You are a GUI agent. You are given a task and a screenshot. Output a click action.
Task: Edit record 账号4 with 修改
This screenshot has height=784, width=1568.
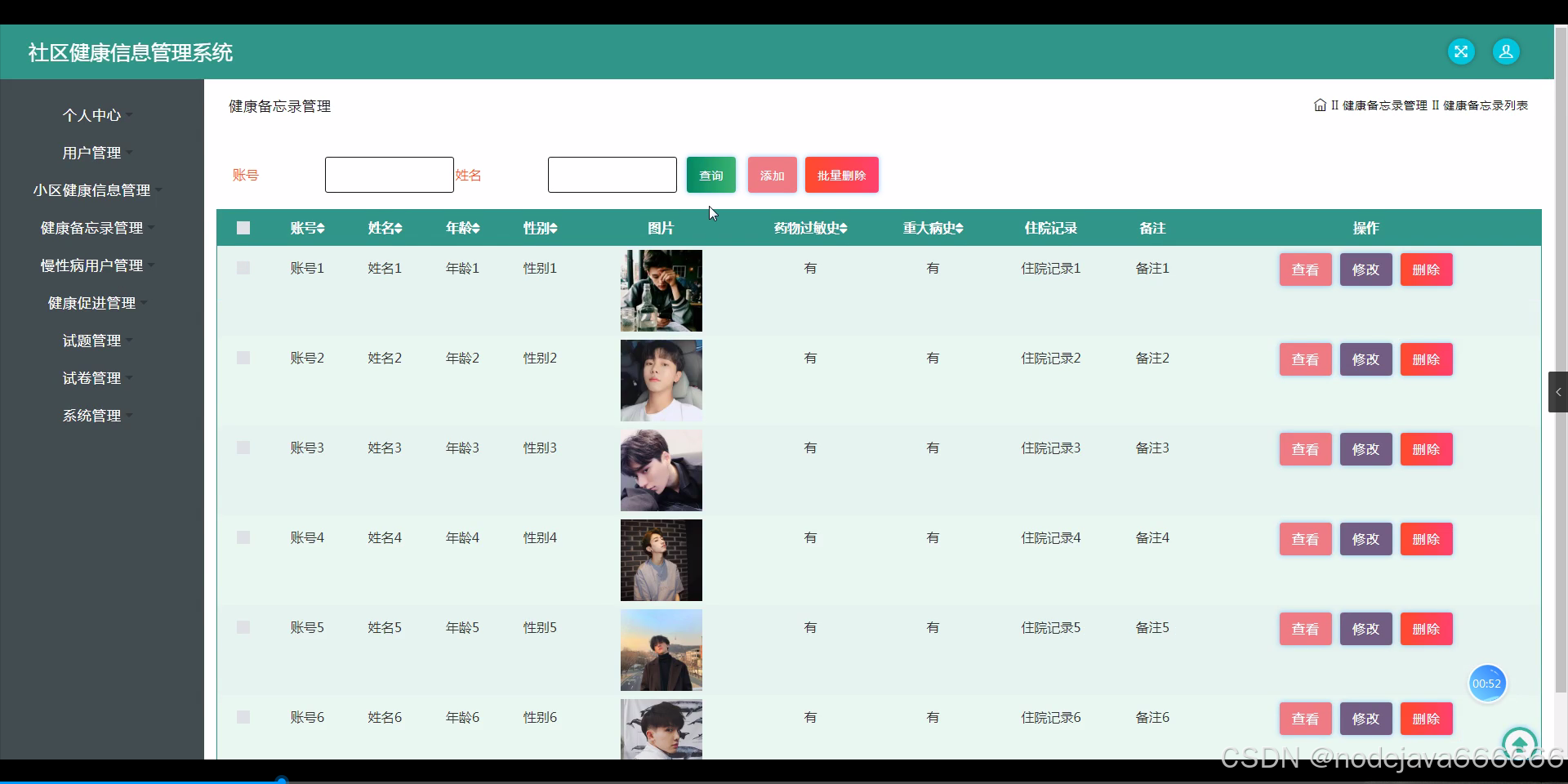(1366, 539)
